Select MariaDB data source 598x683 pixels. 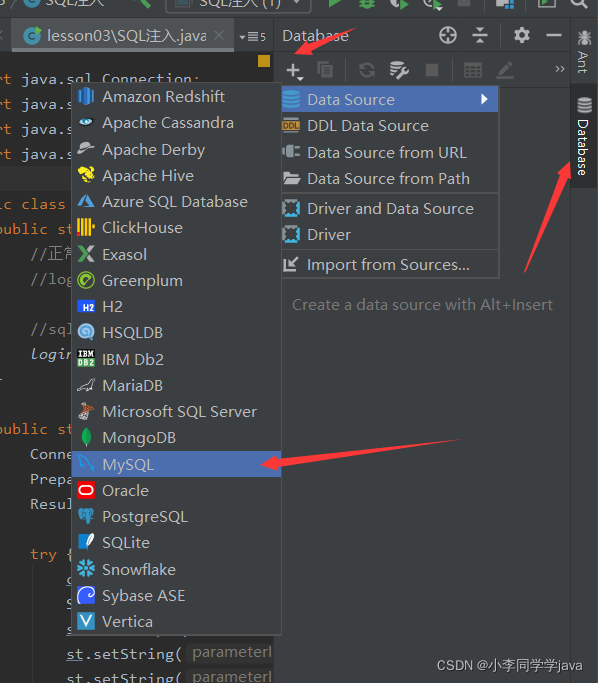point(176,385)
